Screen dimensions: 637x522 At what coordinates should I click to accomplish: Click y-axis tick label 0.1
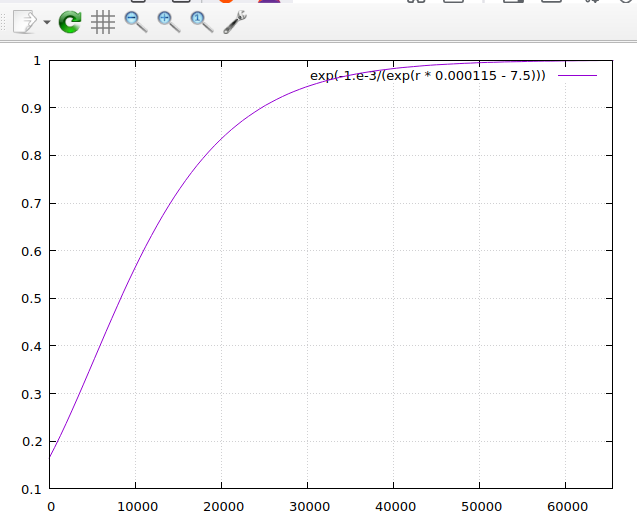pyautogui.click(x=32, y=489)
